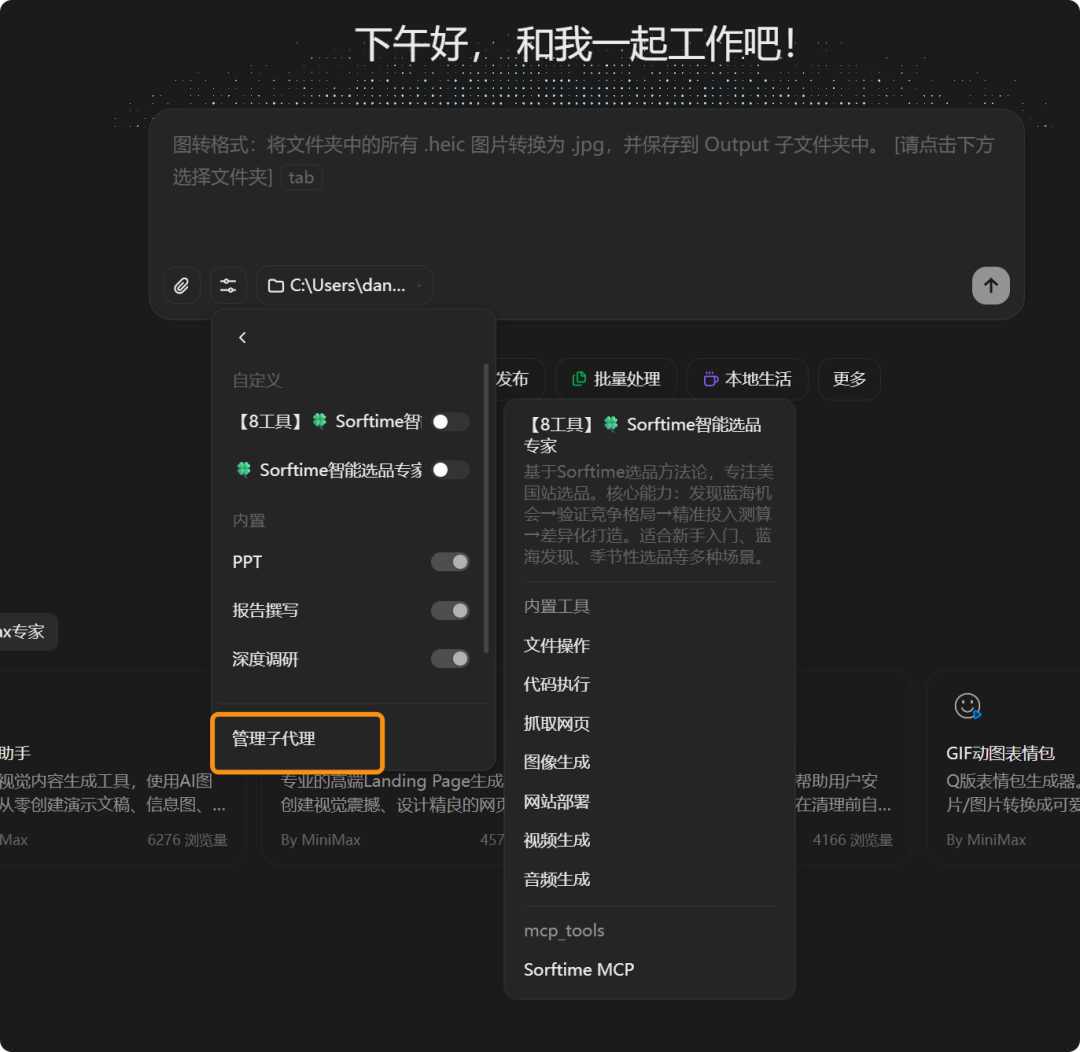The image size is (1080, 1052).
Task: Click the smiley icon on GIF动图表情包 card
Action: [966, 706]
